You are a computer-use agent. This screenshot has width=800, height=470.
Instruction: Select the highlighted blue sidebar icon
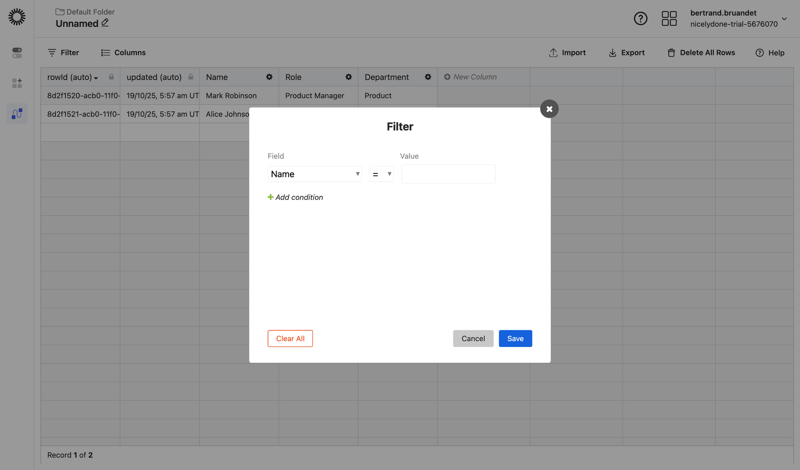pyautogui.click(x=17, y=113)
